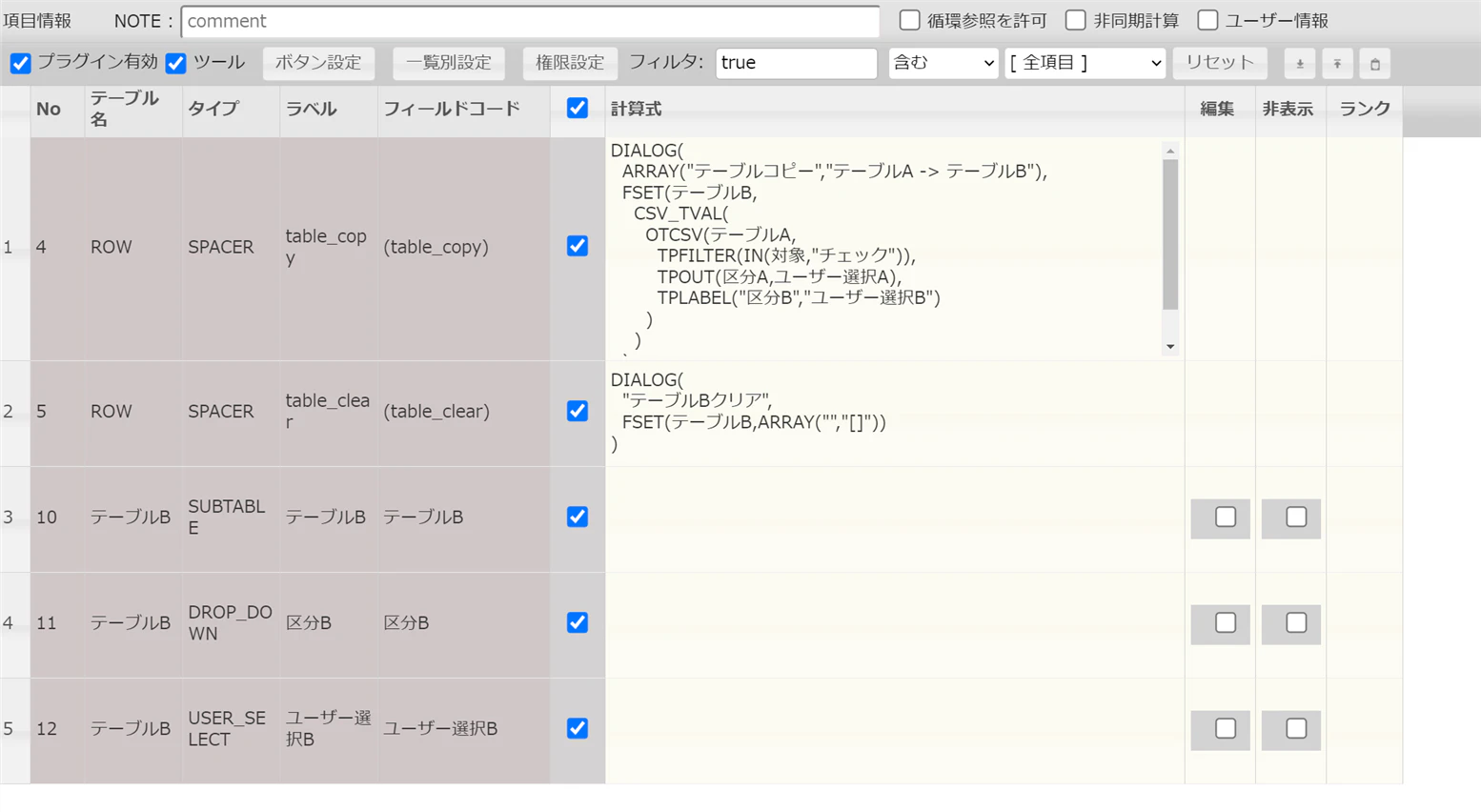Click the clipboard icon button
Viewport: 1481px width, 812px height.
pyautogui.click(x=1374, y=64)
